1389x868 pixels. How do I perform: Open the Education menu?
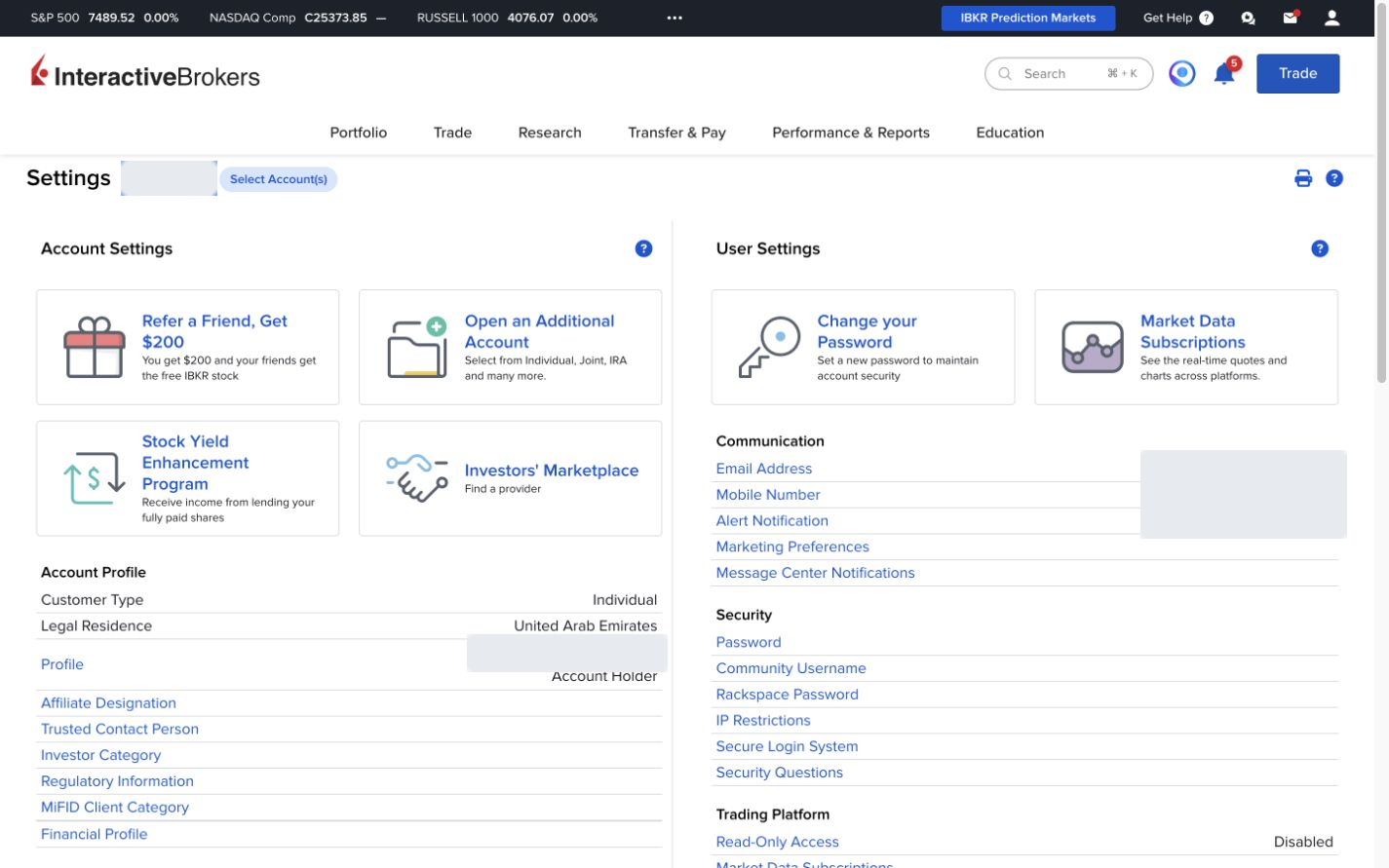tap(1010, 132)
